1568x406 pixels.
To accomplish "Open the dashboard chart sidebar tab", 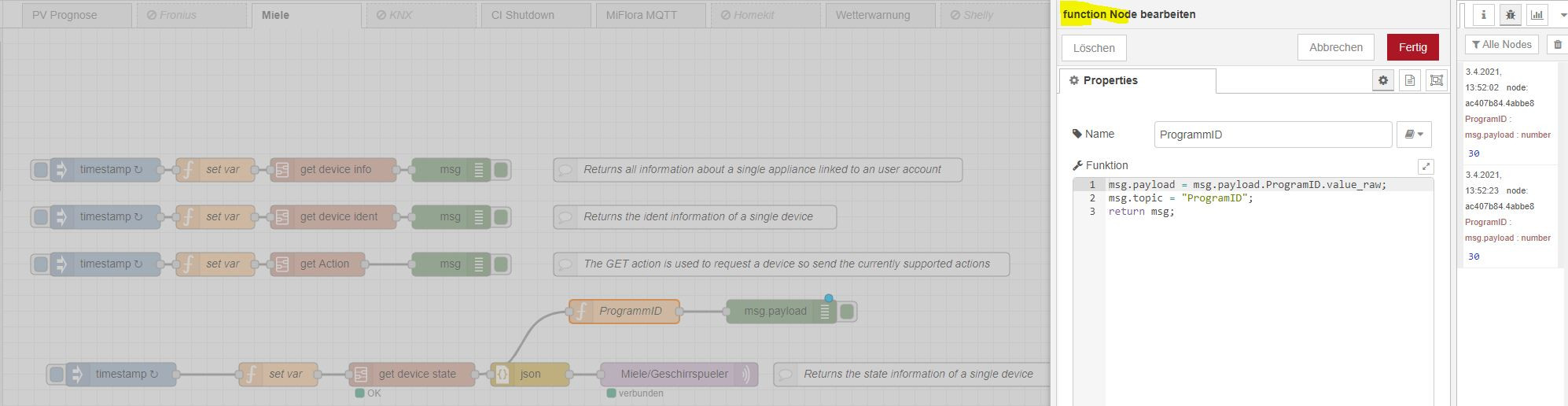I will [1537, 15].
